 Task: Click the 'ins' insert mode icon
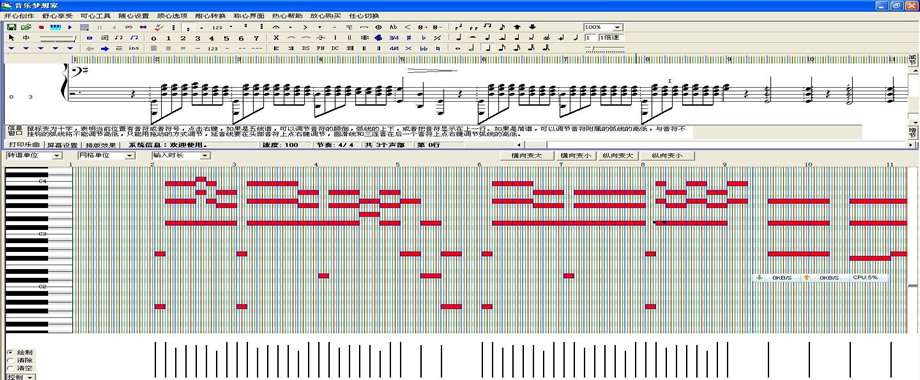134,48
